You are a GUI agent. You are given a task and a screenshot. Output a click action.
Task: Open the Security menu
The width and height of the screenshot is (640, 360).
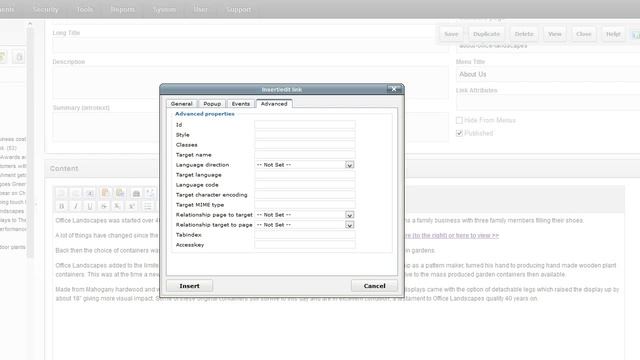click(x=46, y=9)
